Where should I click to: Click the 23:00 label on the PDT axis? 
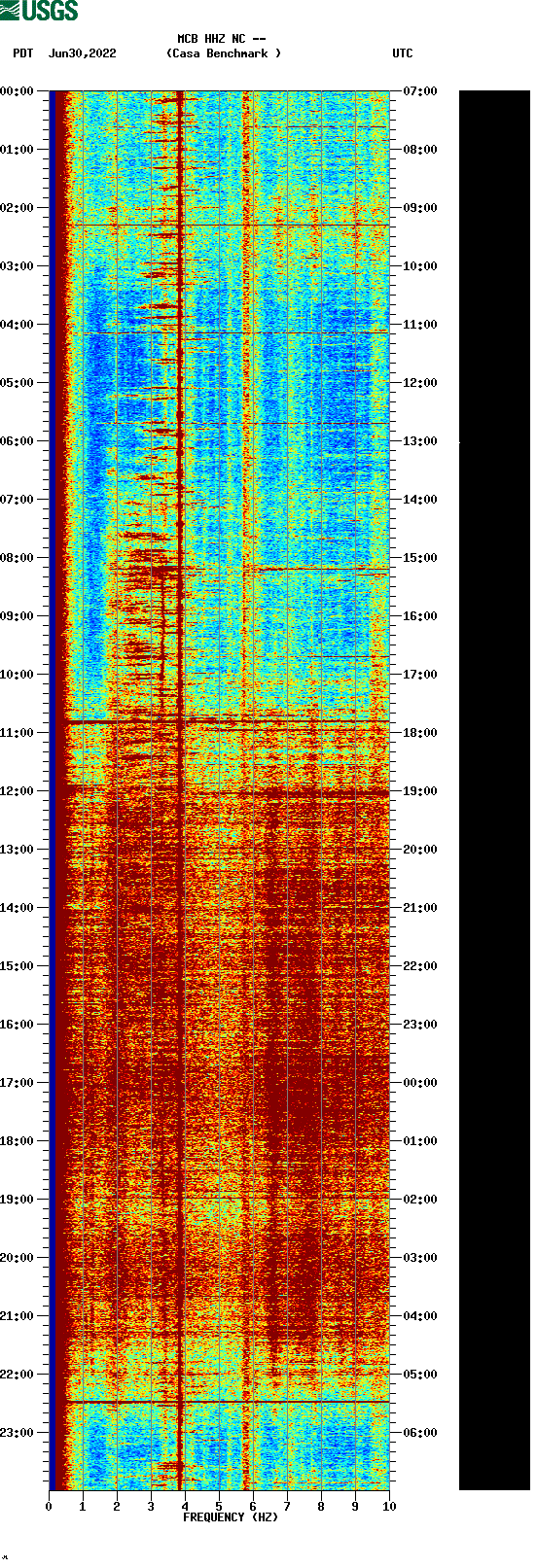tap(17, 1433)
